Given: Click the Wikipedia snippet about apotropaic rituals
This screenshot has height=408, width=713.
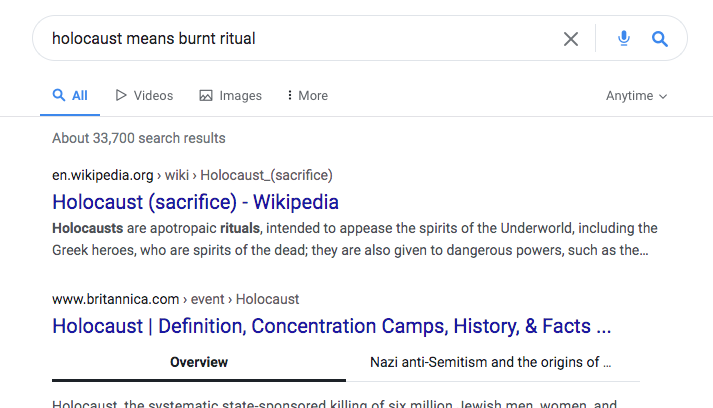Looking at the screenshot, I should coord(355,239).
